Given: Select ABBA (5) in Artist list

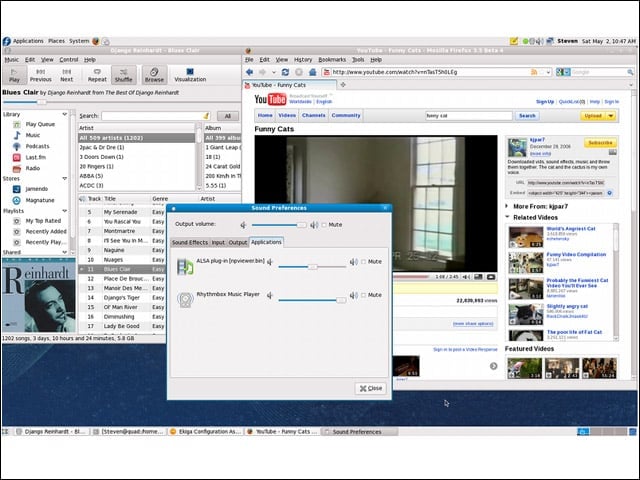Looking at the screenshot, I should point(137,176).
